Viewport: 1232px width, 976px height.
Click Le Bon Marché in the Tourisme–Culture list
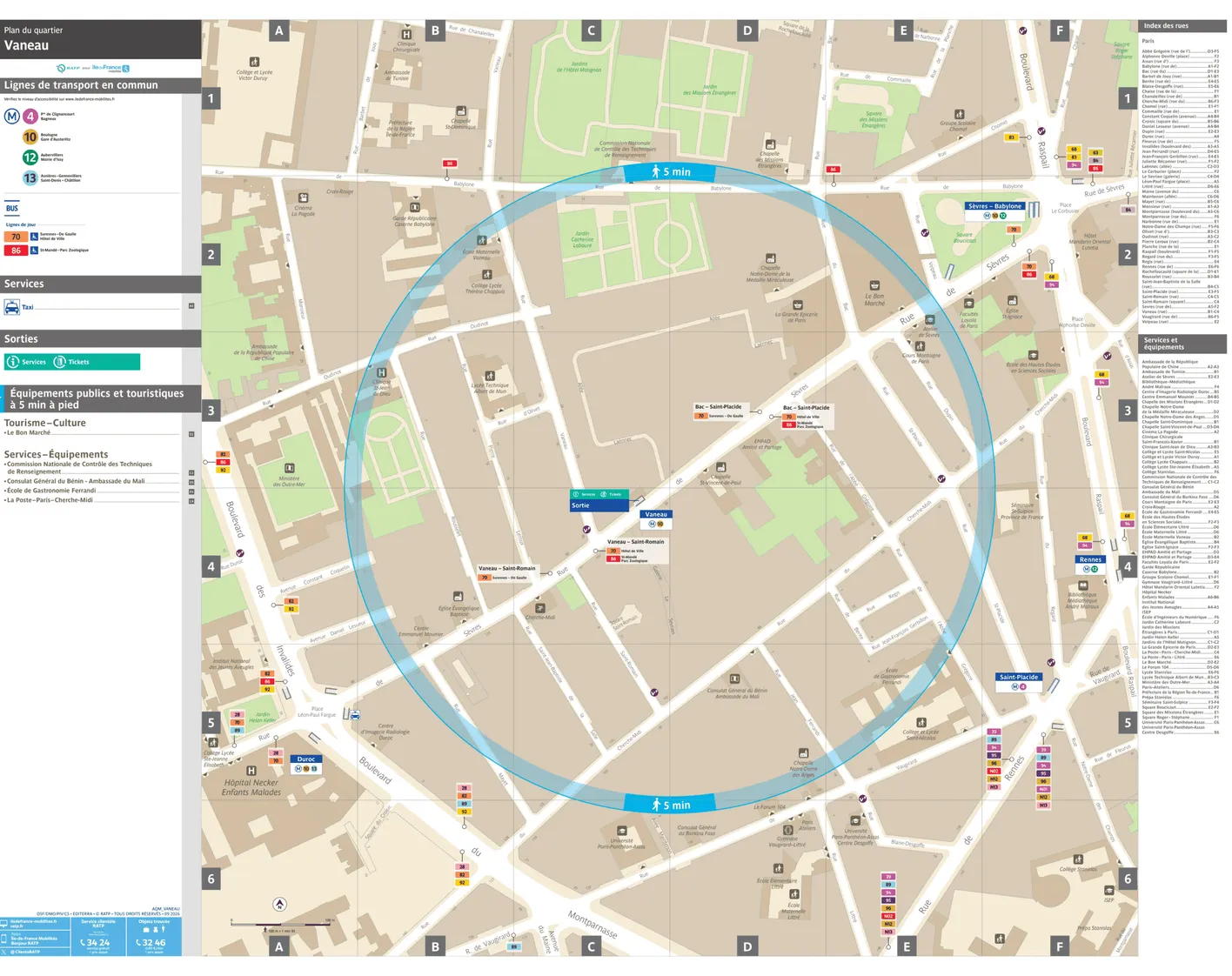pos(29,432)
